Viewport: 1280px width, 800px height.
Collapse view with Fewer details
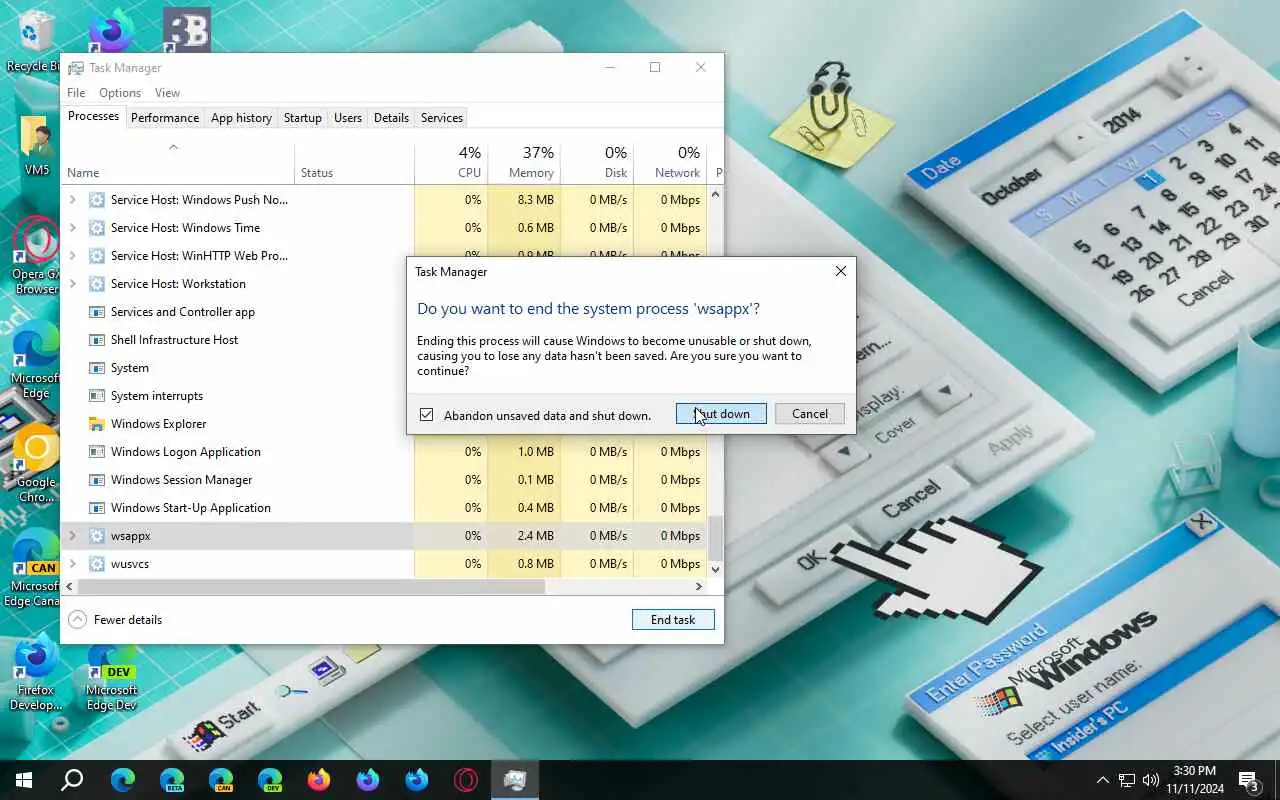tap(116, 620)
